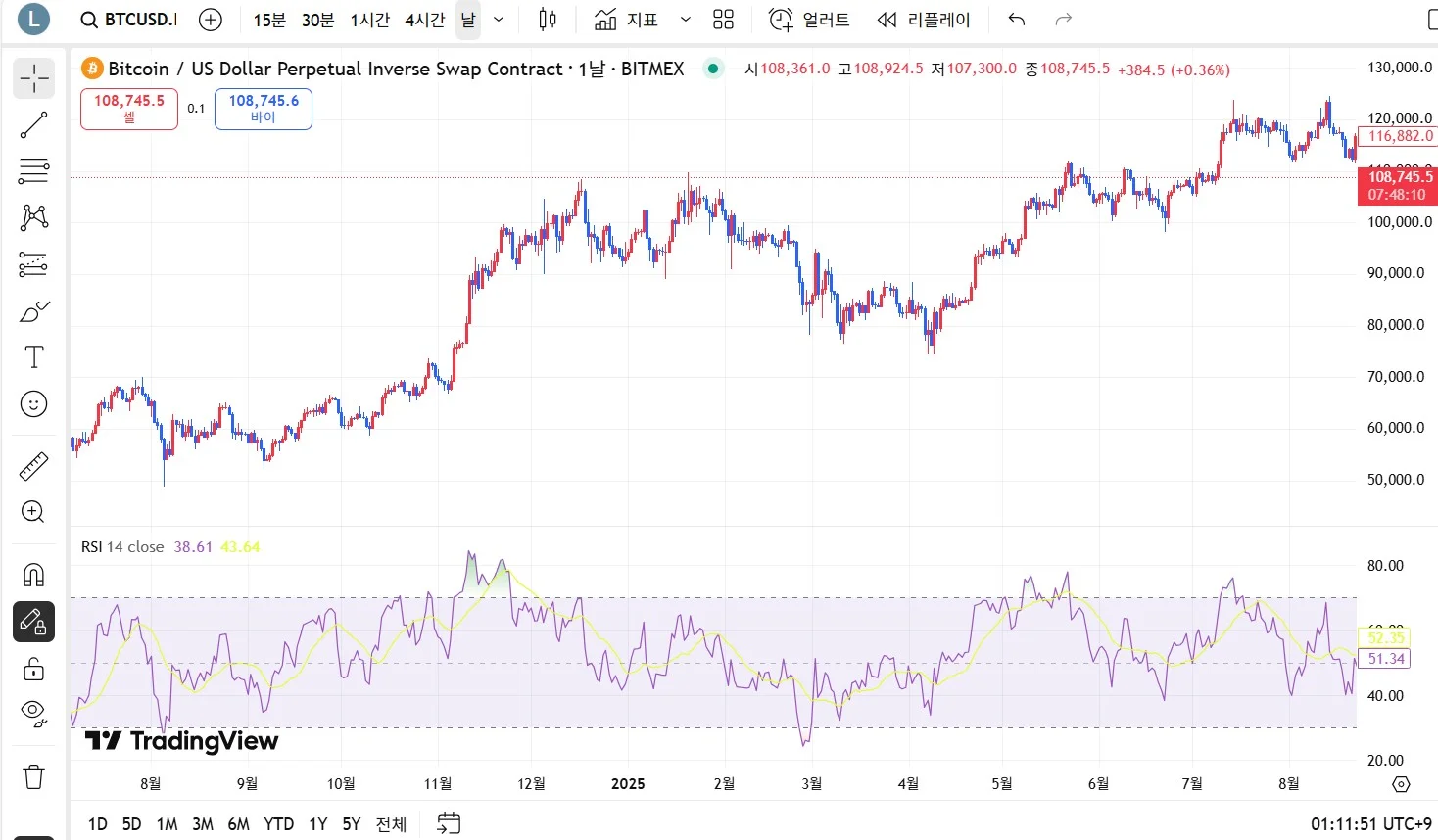Open the go to date calendar
1438x840 pixels.
[x=449, y=823]
